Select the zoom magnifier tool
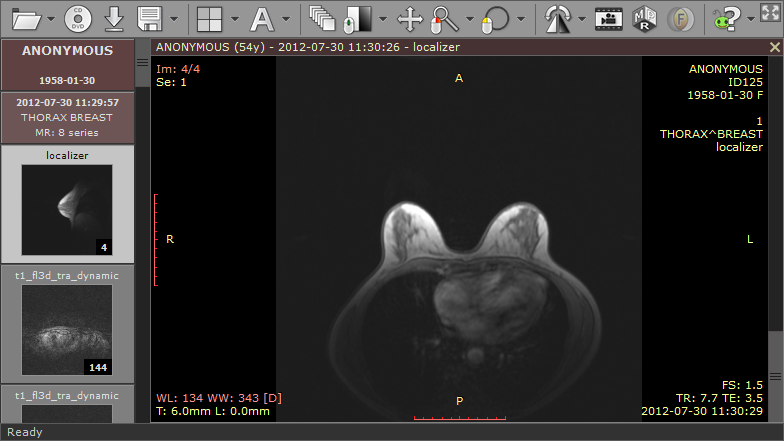The height and width of the screenshot is (441, 784). click(444, 19)
